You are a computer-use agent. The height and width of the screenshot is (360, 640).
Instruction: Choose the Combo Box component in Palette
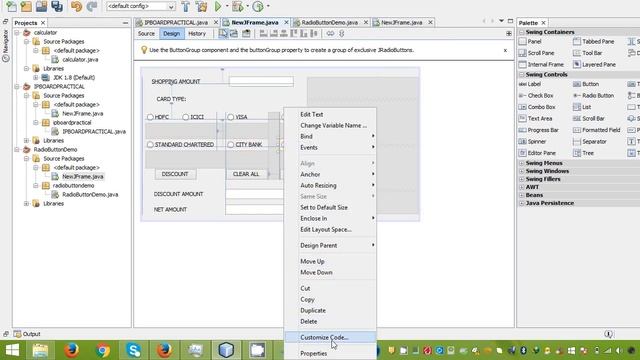click(x=537, y=107)
